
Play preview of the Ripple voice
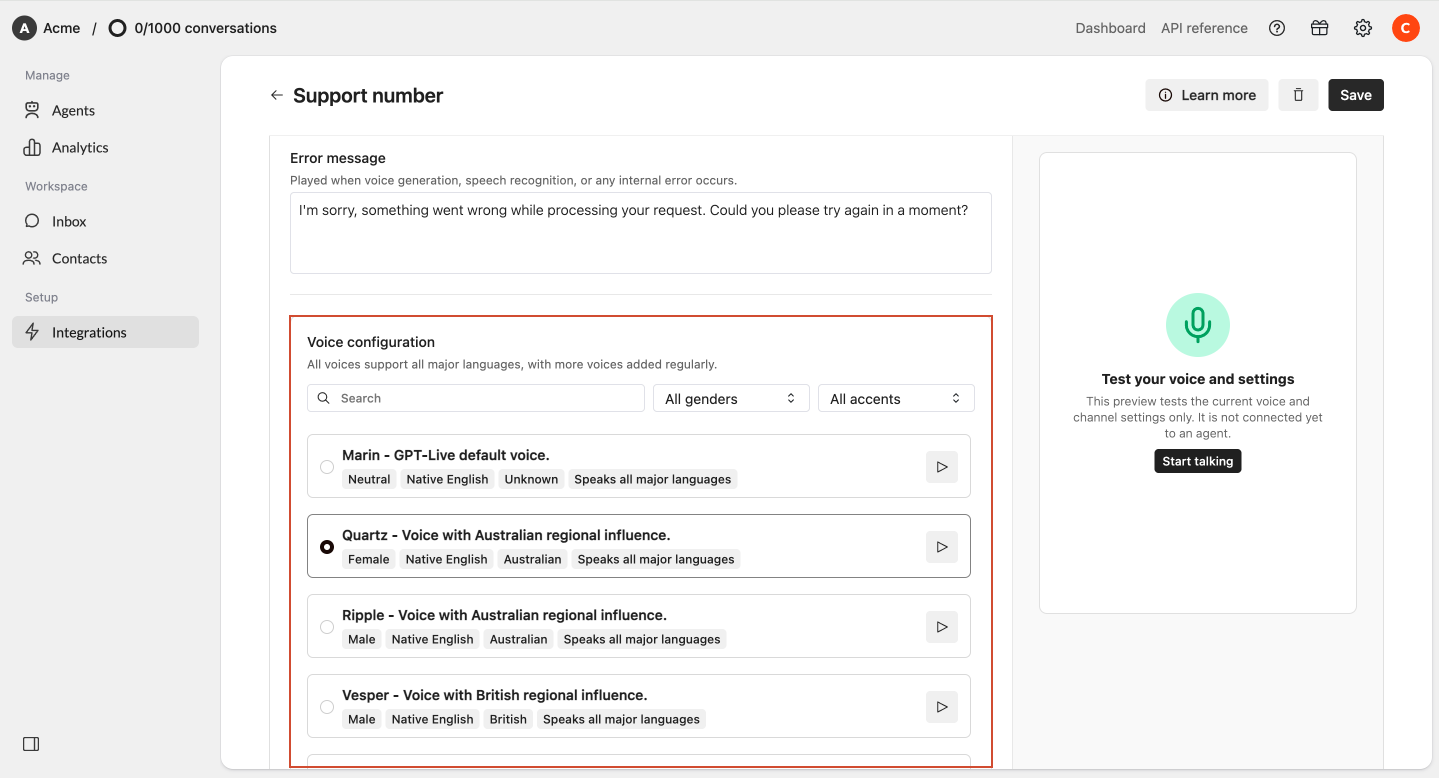pos(942,626)
